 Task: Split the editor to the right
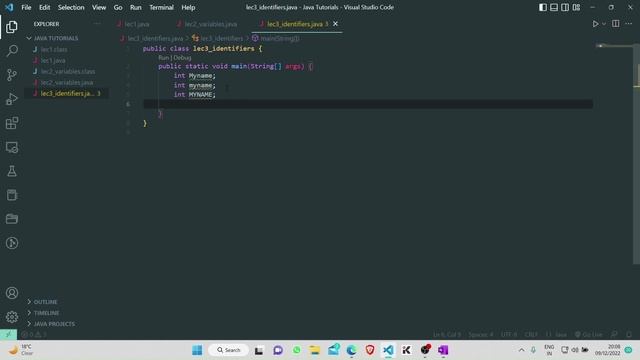click(616, 24)
